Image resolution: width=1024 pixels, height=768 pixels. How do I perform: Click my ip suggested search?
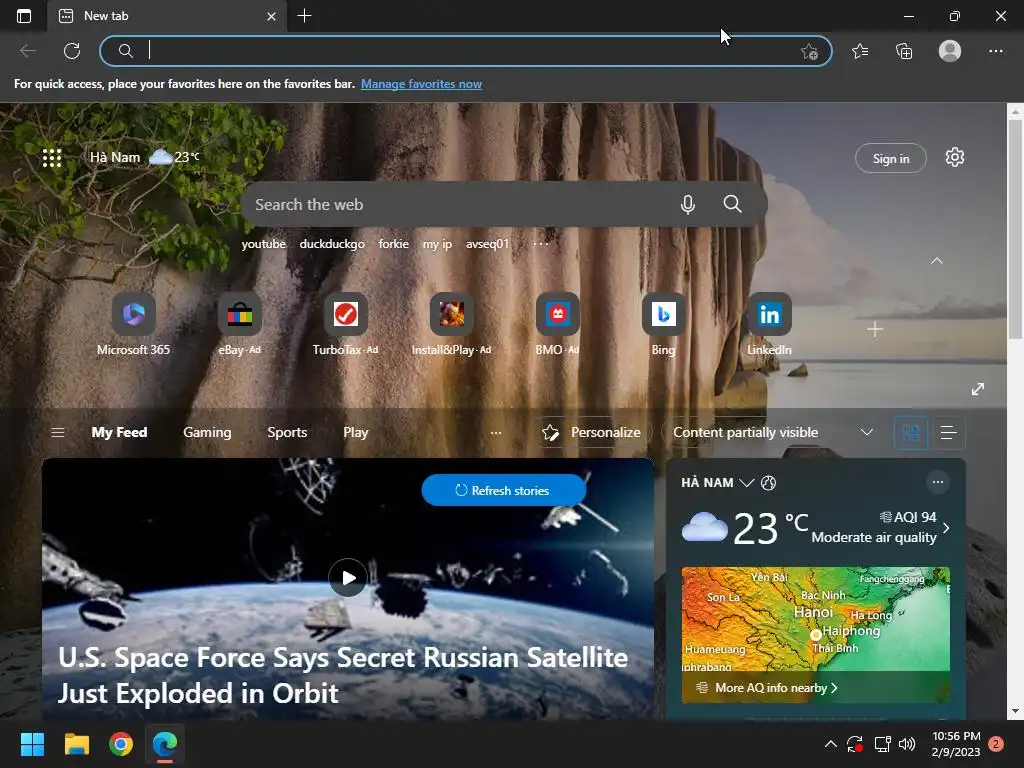point(437,244)
